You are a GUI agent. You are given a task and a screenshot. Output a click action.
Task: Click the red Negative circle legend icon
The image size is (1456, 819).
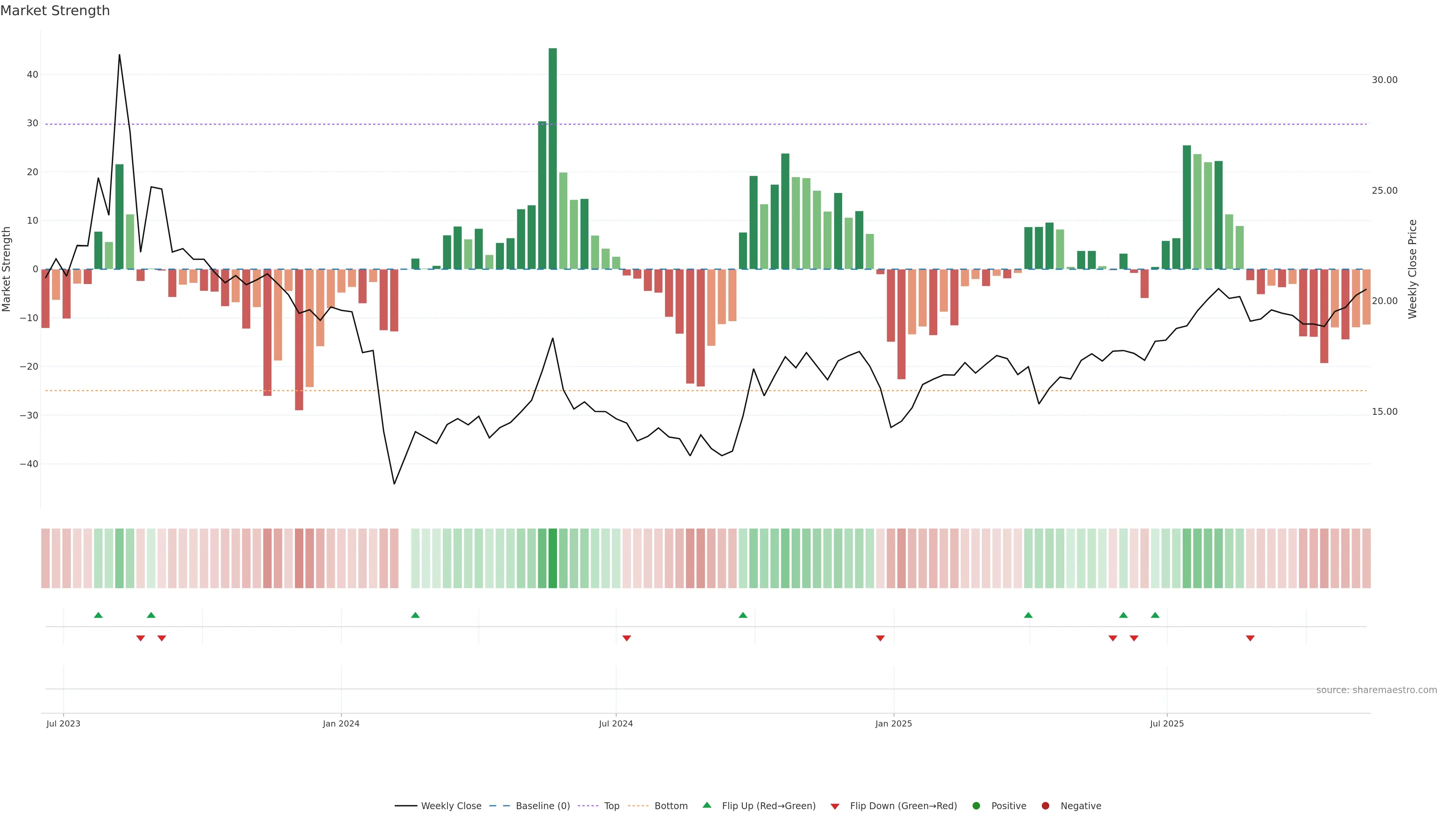coord(1045,806)
